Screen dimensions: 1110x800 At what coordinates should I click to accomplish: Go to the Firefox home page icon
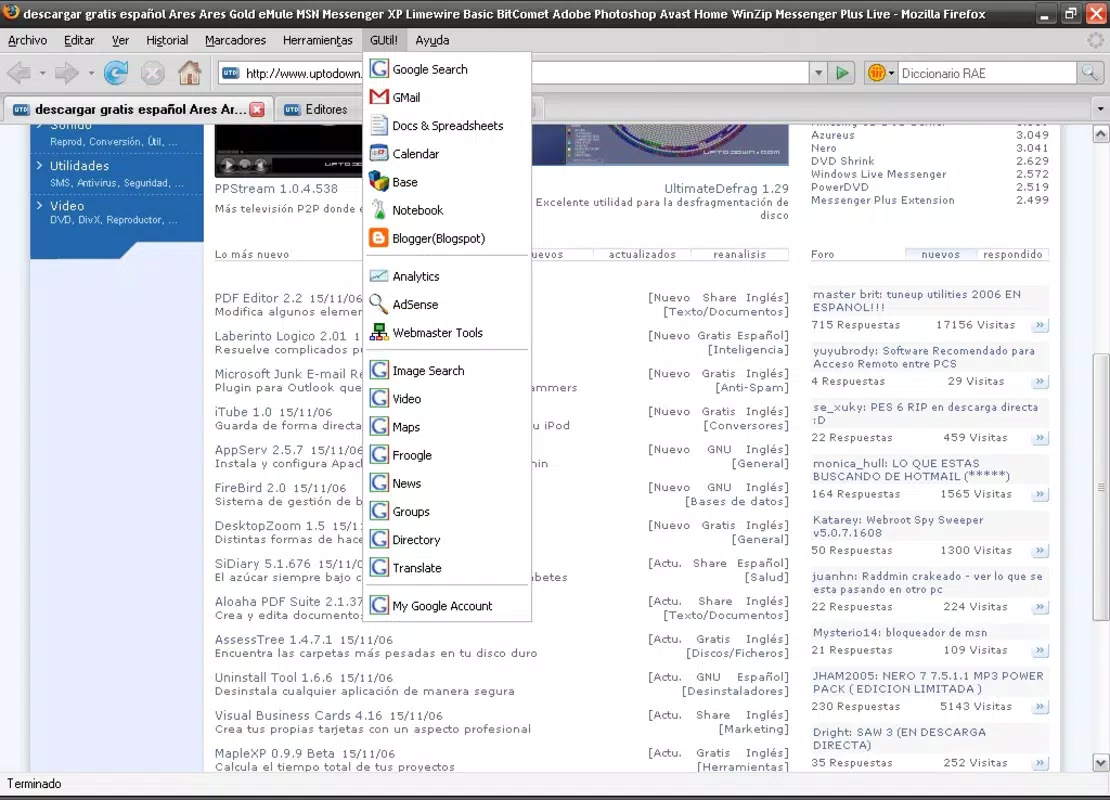click(189, 73)
